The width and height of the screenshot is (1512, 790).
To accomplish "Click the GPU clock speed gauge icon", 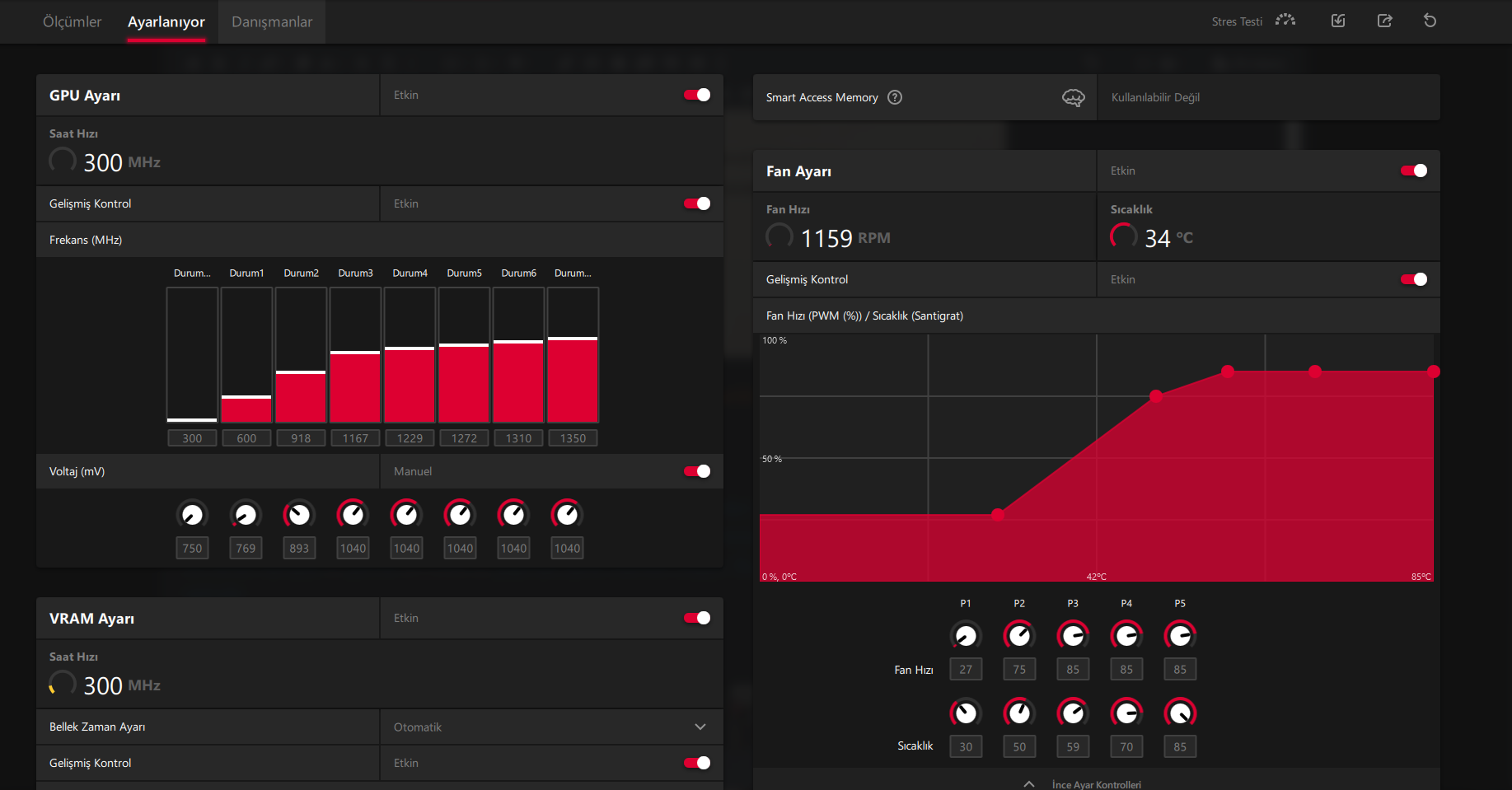I will tap(63, 161).
